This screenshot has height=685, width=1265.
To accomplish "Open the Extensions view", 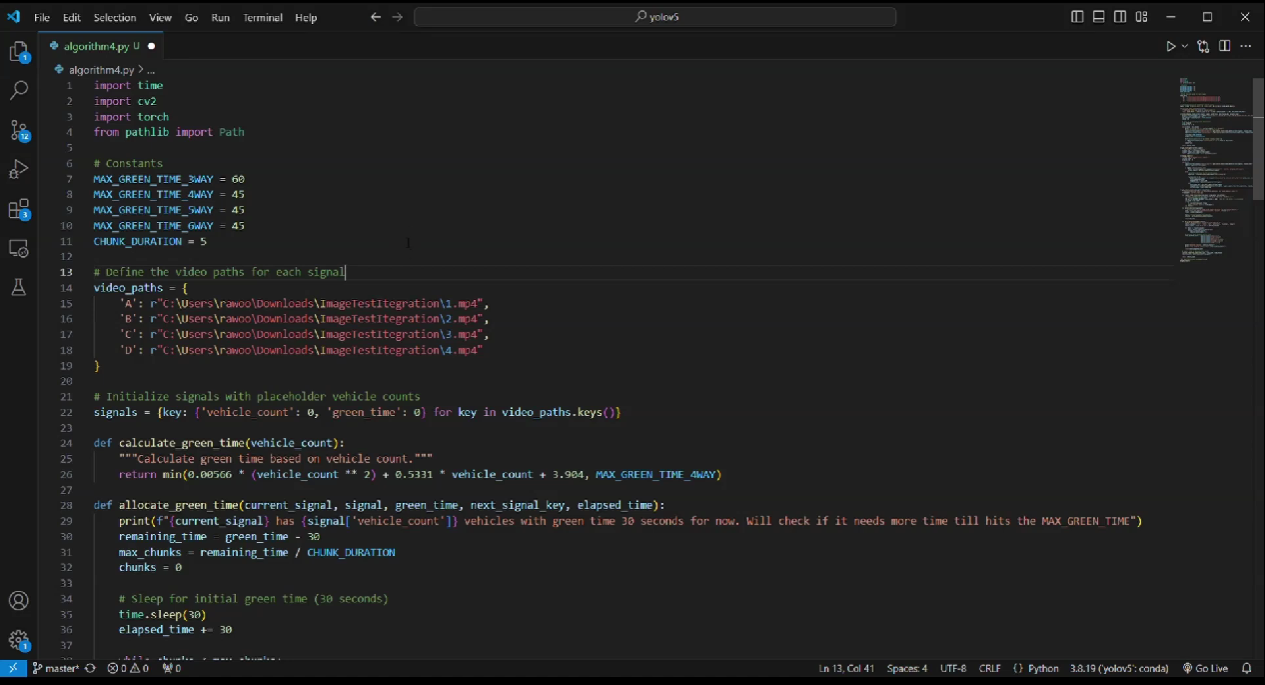I will [x=18, y=209].
